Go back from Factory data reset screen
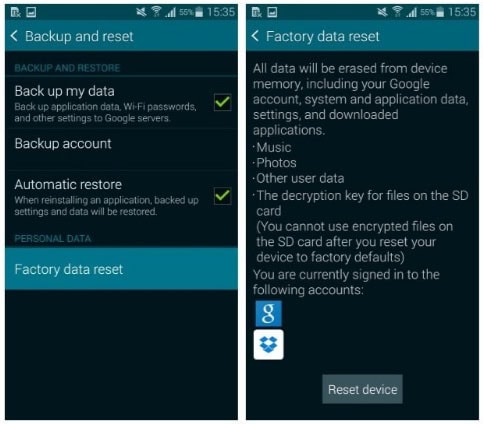Image resolution: width=483 pixels, height=424 pixels. [x=255, y=36]
